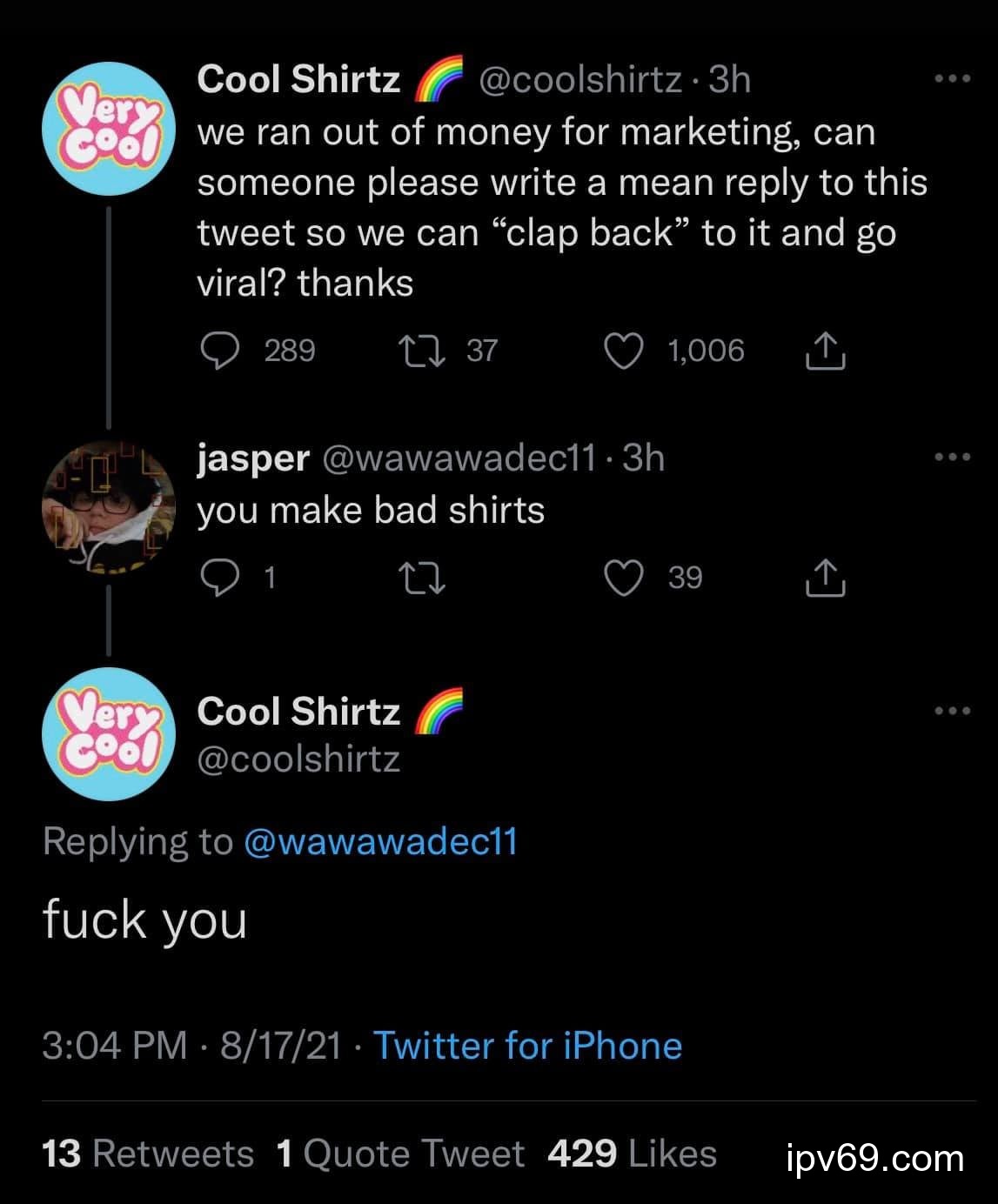The height and width of the screenshot is (1204, 998).
Task: Open Cool Shirtz avatar on top tweet
Action: pyautogui.click(x=109, y=128)
